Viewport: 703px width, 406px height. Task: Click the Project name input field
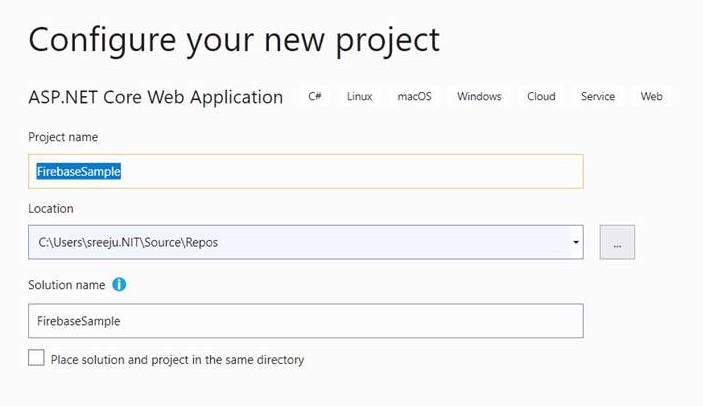[305, 171]
